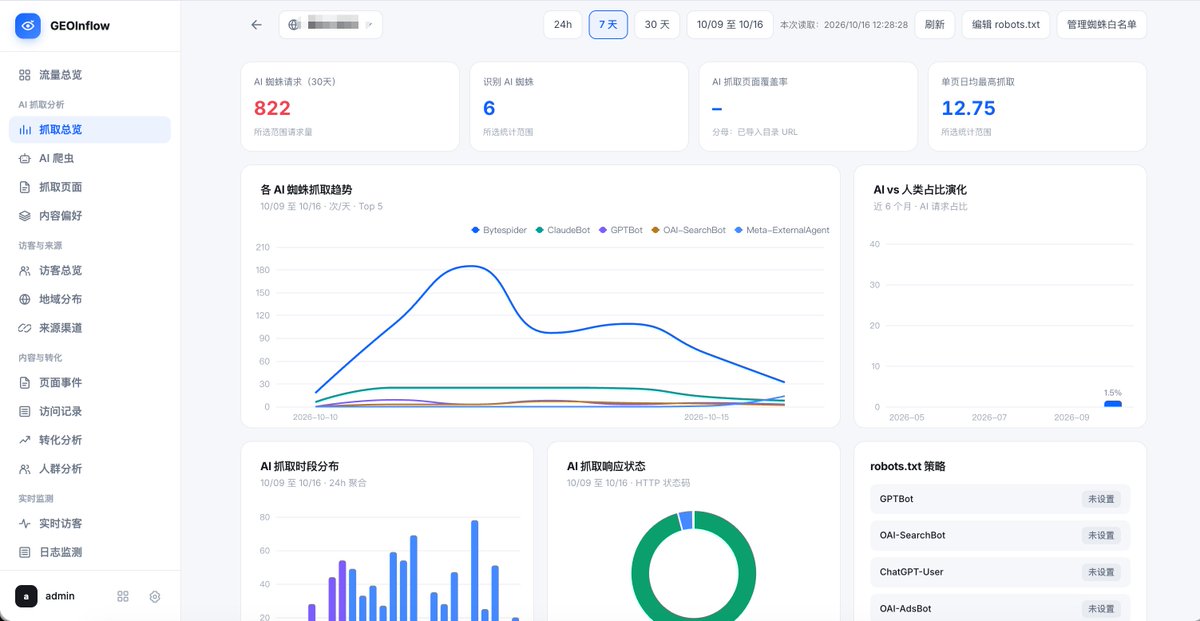Open settings gear icon next to admin
This screenshot has width=1200, height=621.
(155, 596)
